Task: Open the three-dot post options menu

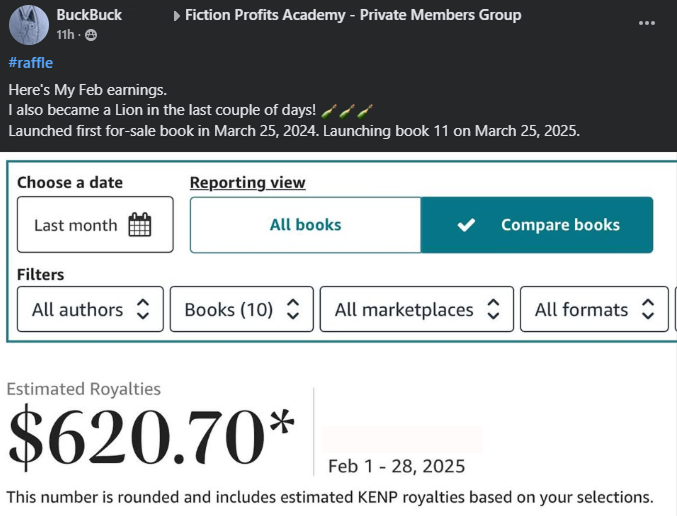Action: click(646, 22)
